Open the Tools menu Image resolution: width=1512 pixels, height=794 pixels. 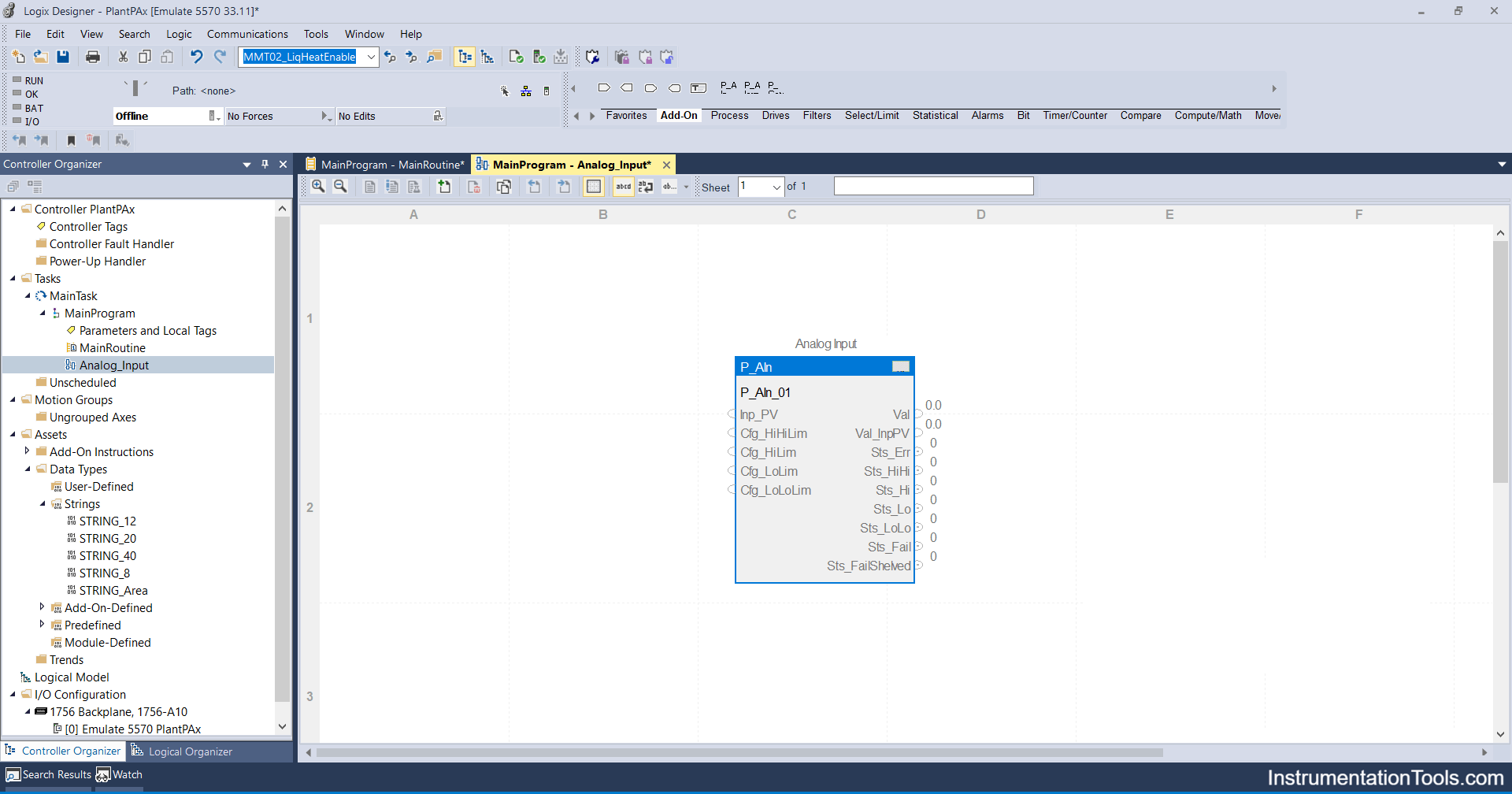(316, 34)
